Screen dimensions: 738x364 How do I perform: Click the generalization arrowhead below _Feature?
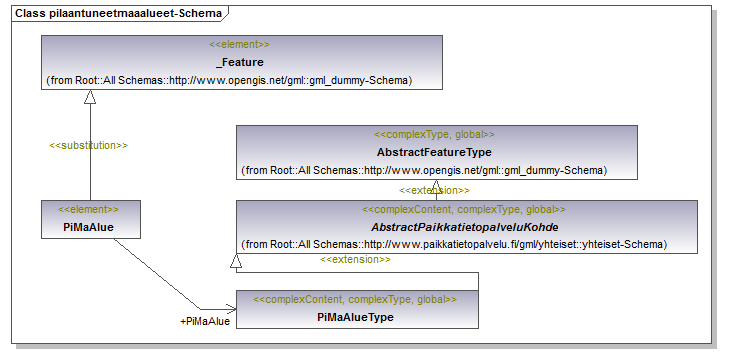[90, 97]
